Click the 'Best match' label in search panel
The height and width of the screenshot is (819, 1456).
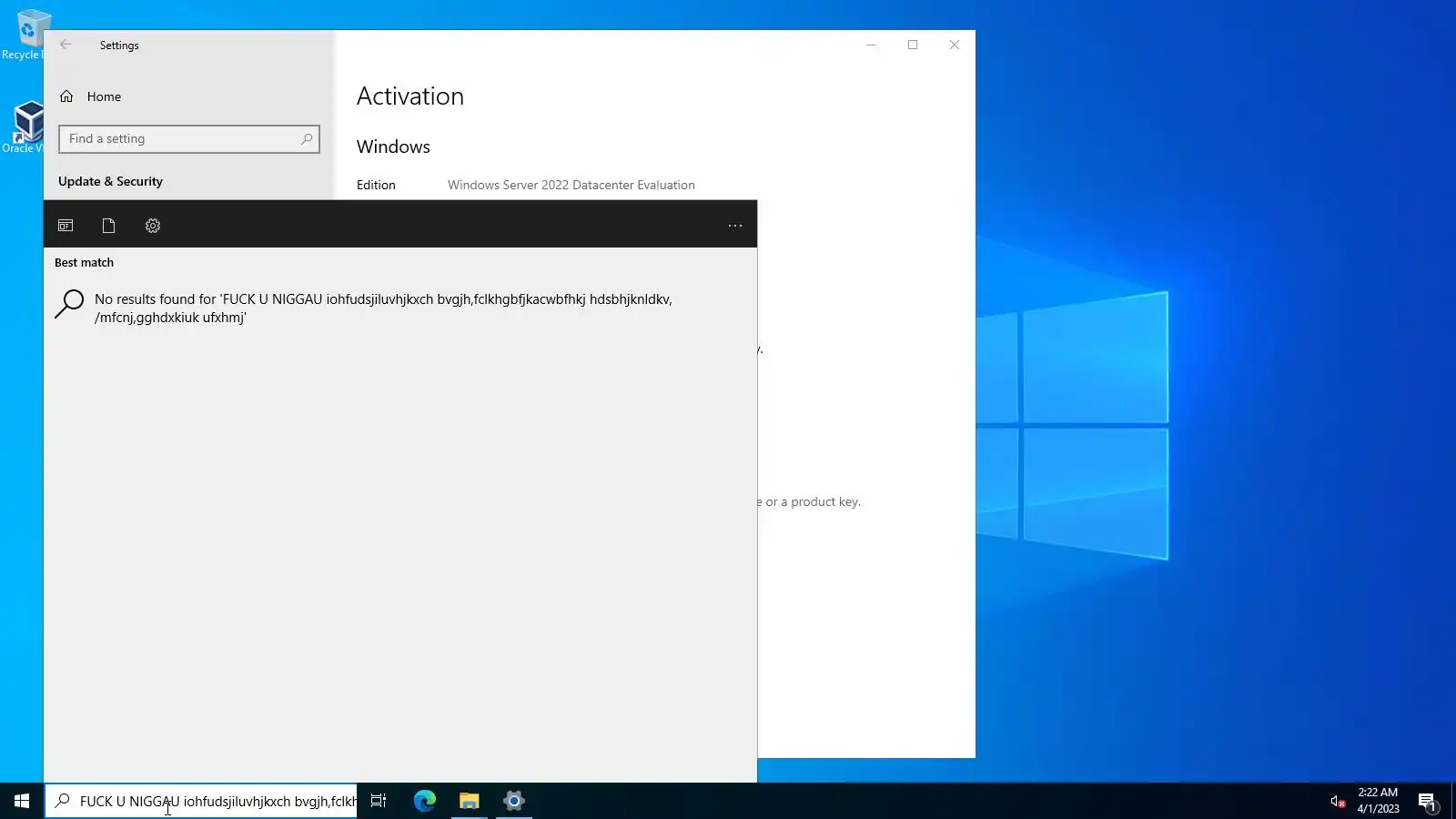click(84, 262)
